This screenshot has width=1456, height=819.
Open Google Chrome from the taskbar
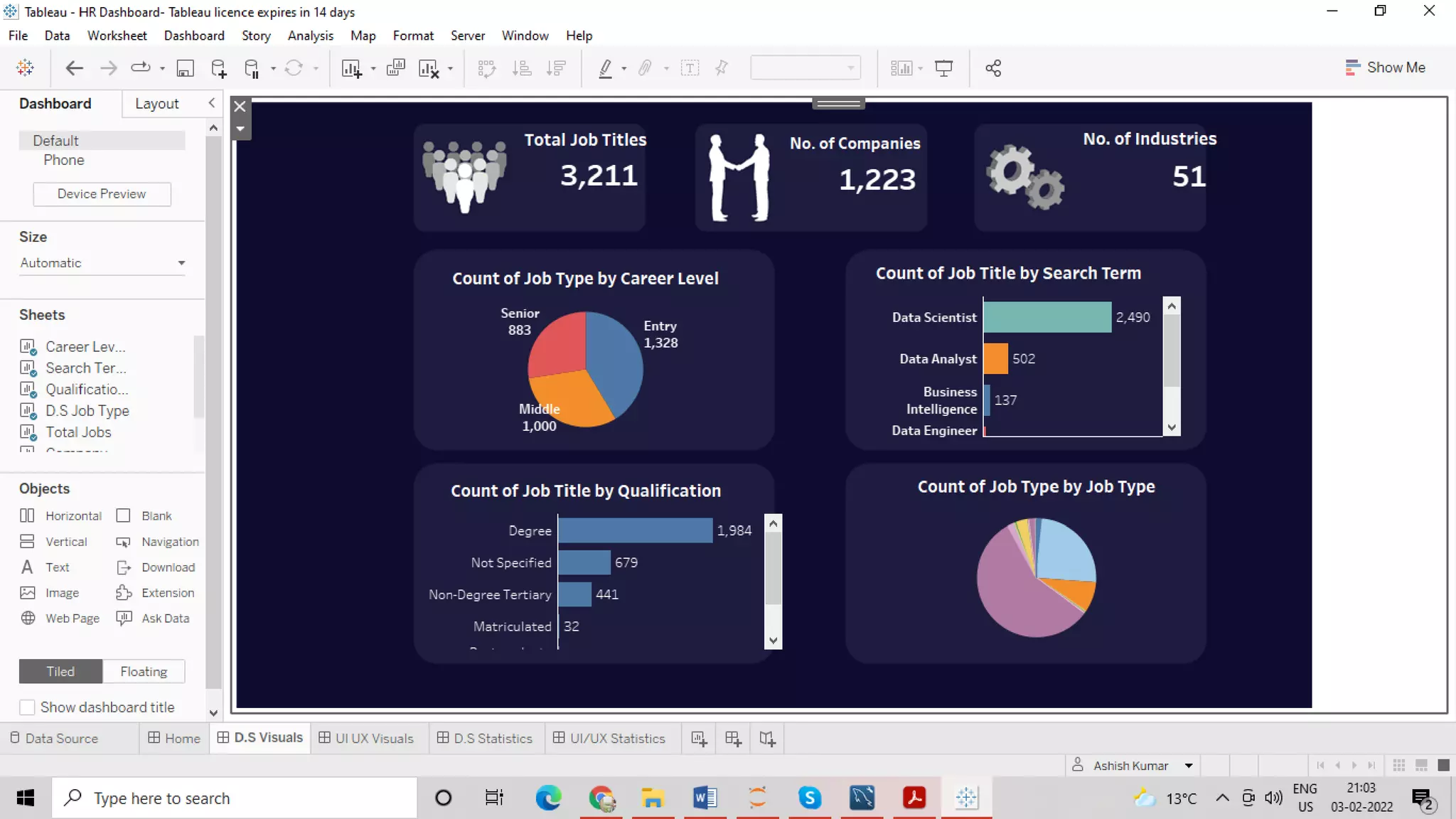[601, 798]
